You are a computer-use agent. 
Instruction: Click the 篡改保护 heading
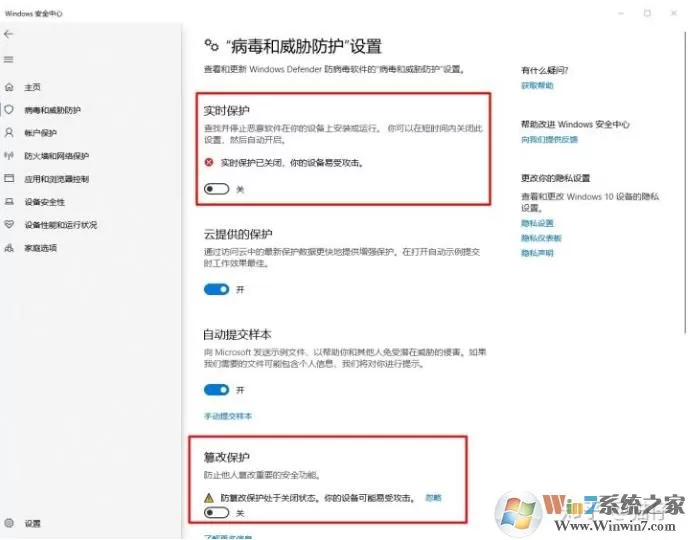tap(226, 457)
